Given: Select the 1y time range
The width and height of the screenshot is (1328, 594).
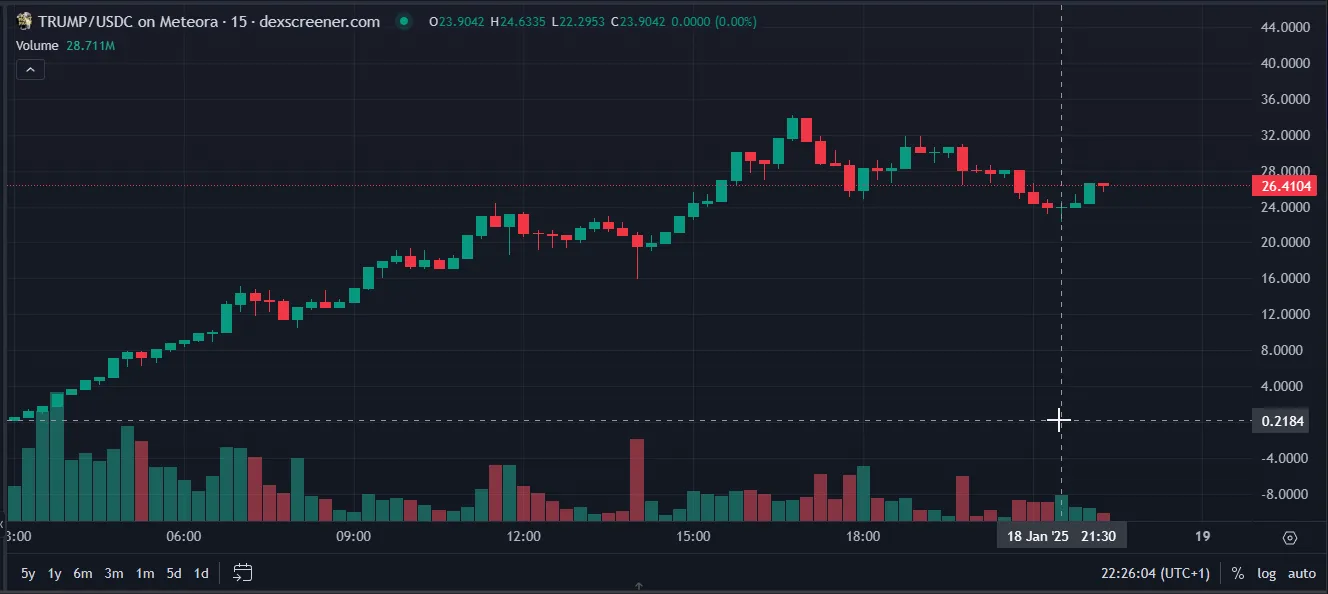Looking at the screenshot, I should point(55,573).
